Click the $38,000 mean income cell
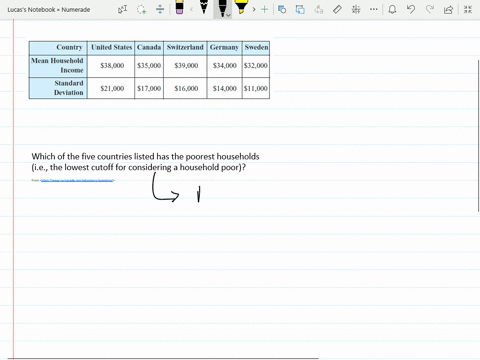Image resolution: width=480 pixels, height=360 pixels. (x=111, y=66)
